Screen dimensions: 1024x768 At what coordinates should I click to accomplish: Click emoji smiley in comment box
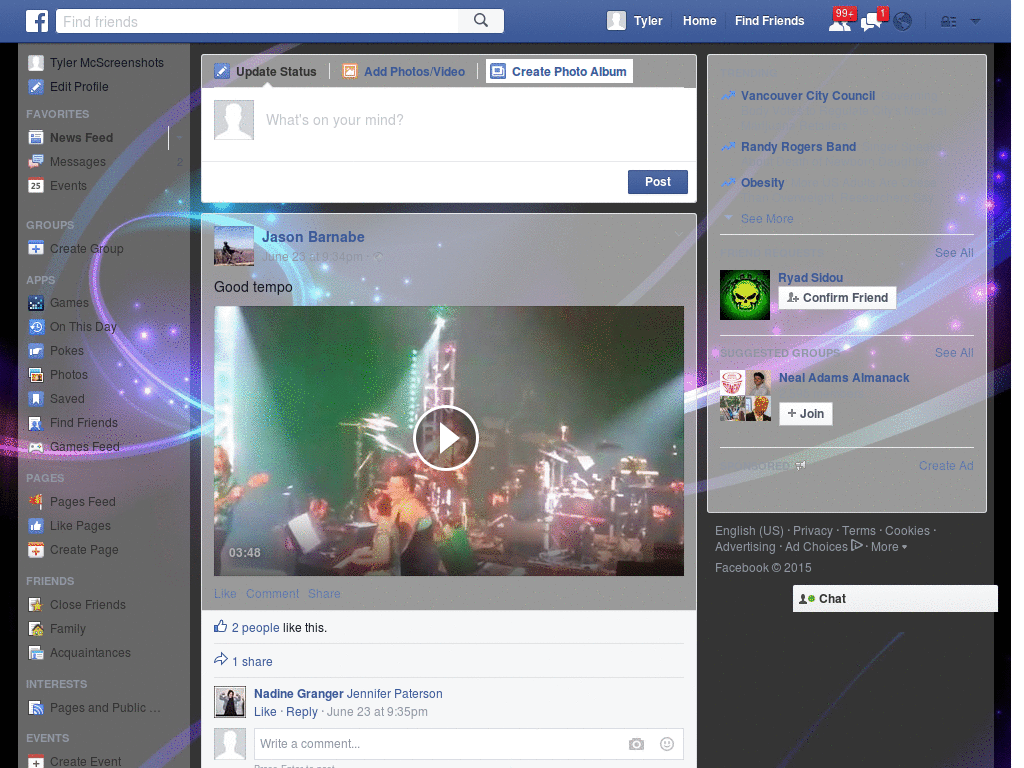point(667,744)
